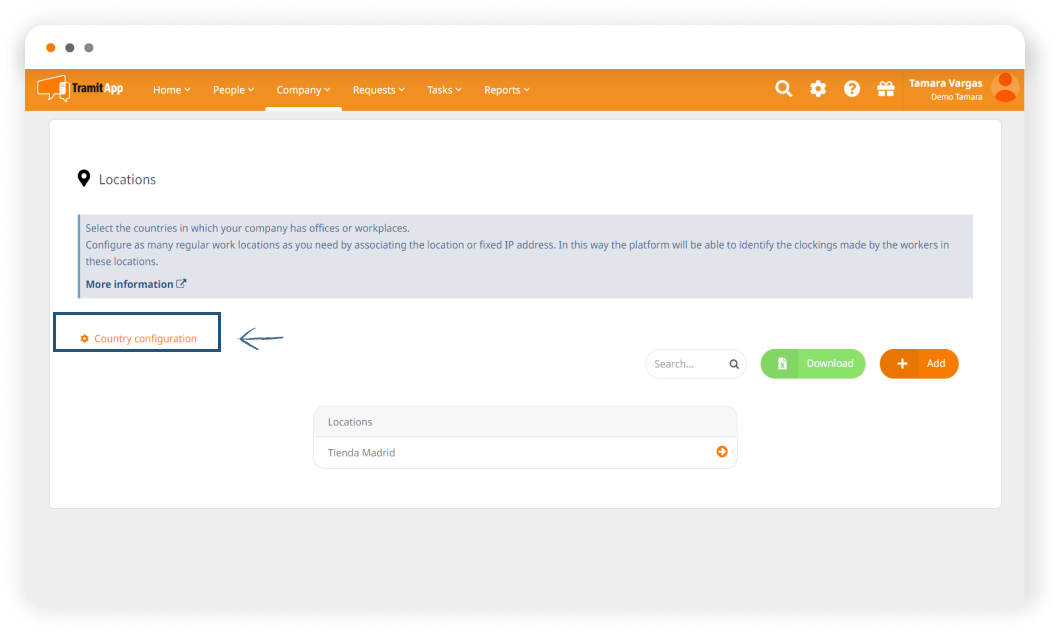1061x633 pixels.
Task: Open the Company menu
Action: click(303, 90)
